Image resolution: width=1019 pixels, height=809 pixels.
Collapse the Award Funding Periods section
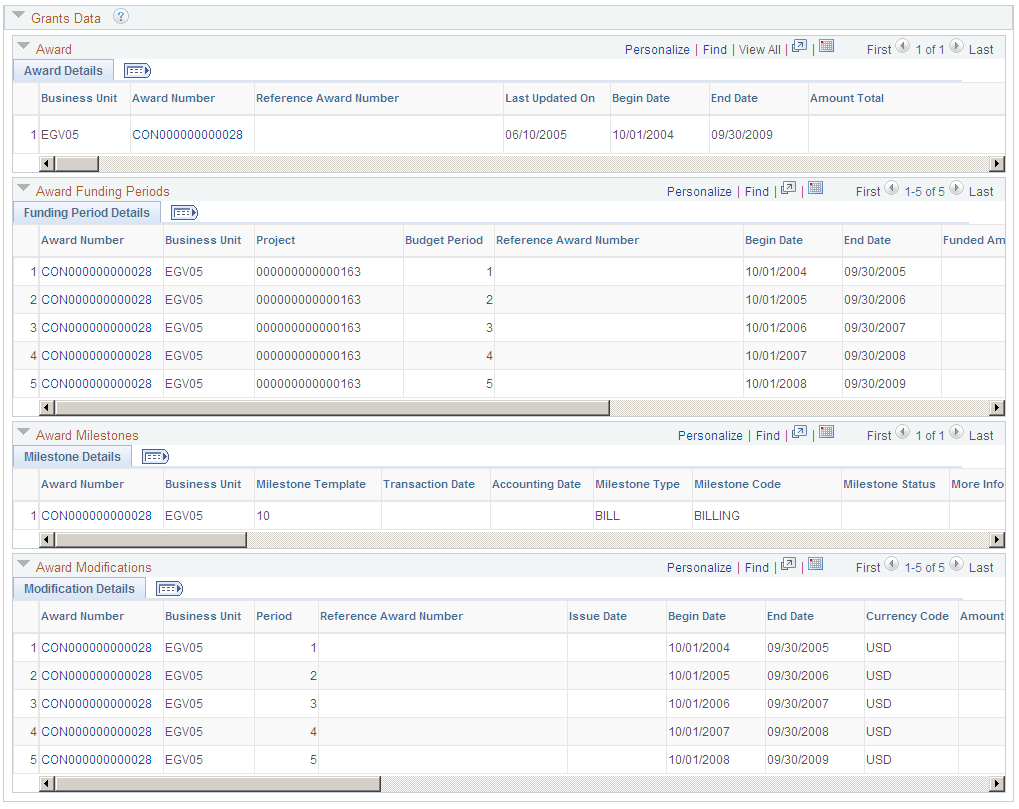coord(23,191)
